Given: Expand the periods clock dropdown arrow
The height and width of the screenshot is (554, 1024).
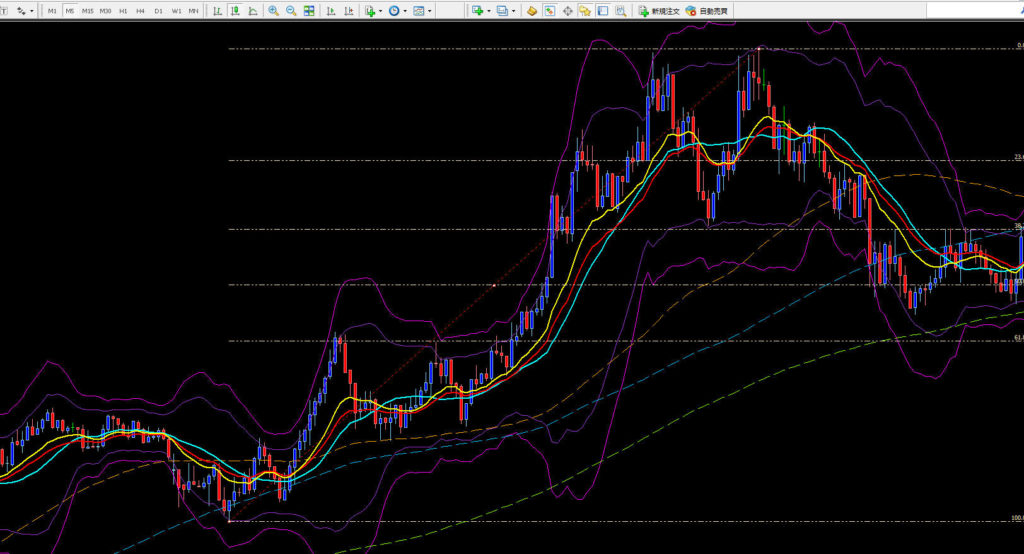Looking at the screenshot, I should point(405,11).
